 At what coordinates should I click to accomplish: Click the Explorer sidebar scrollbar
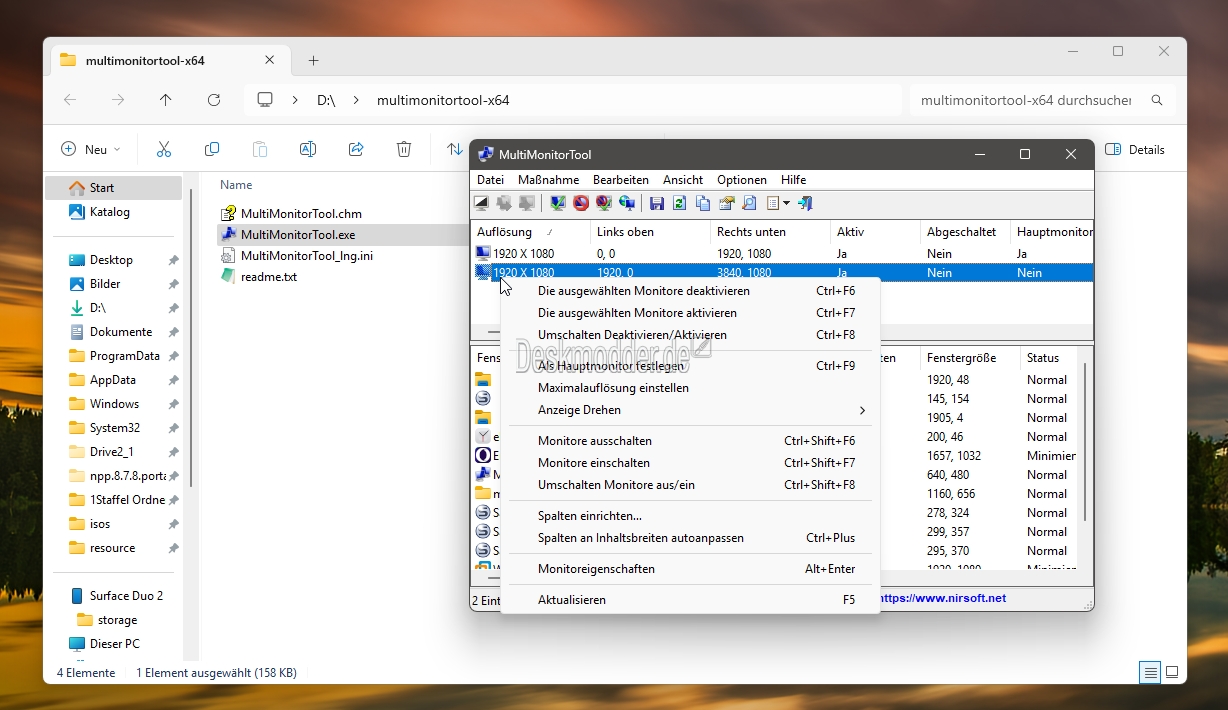tap(189, 340)
